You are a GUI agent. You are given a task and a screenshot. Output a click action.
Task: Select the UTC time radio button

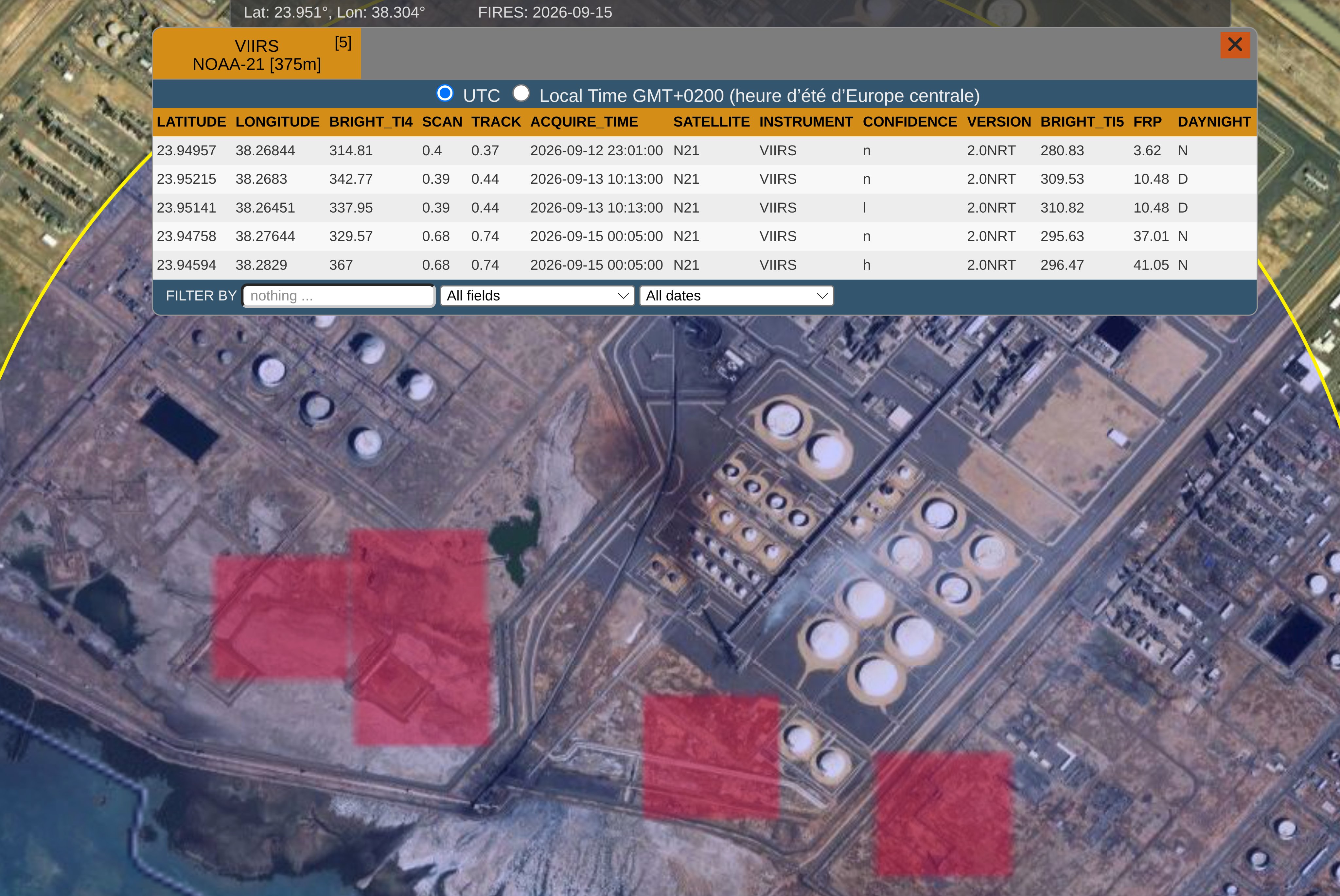[445, 93]
